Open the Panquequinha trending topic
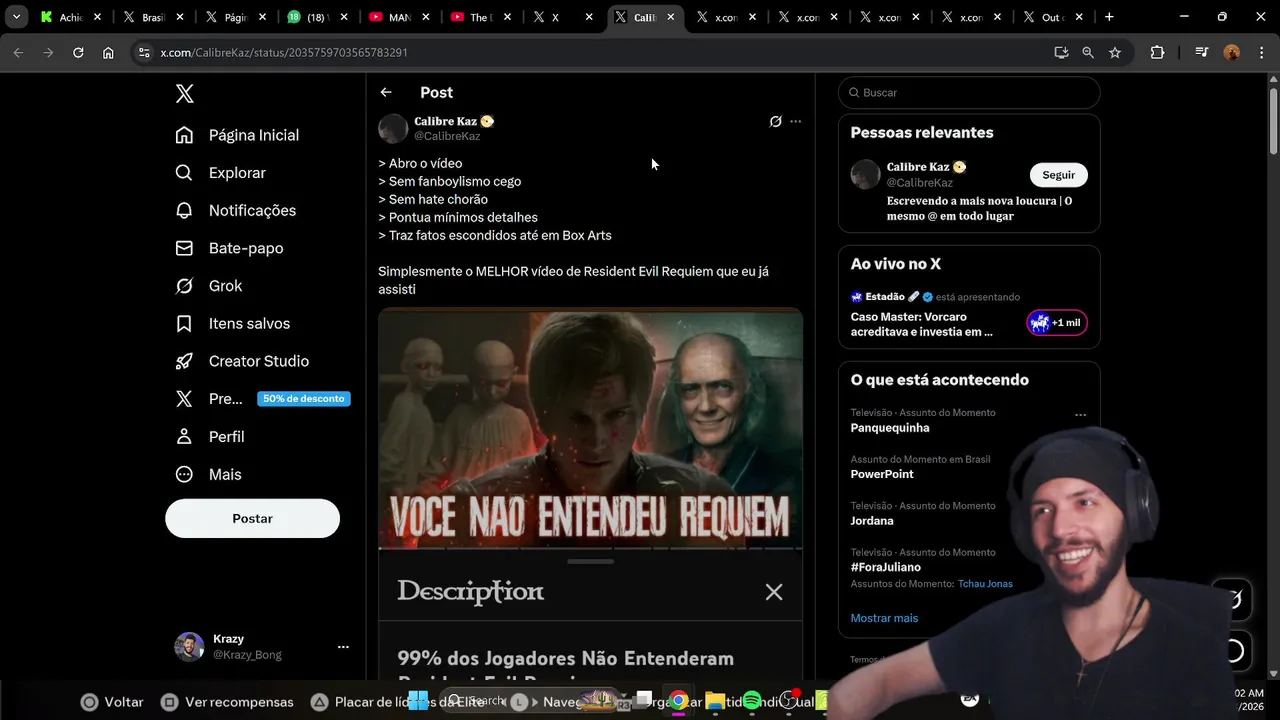This screenshot has height=720, width=1280. (x=890, y=428)
